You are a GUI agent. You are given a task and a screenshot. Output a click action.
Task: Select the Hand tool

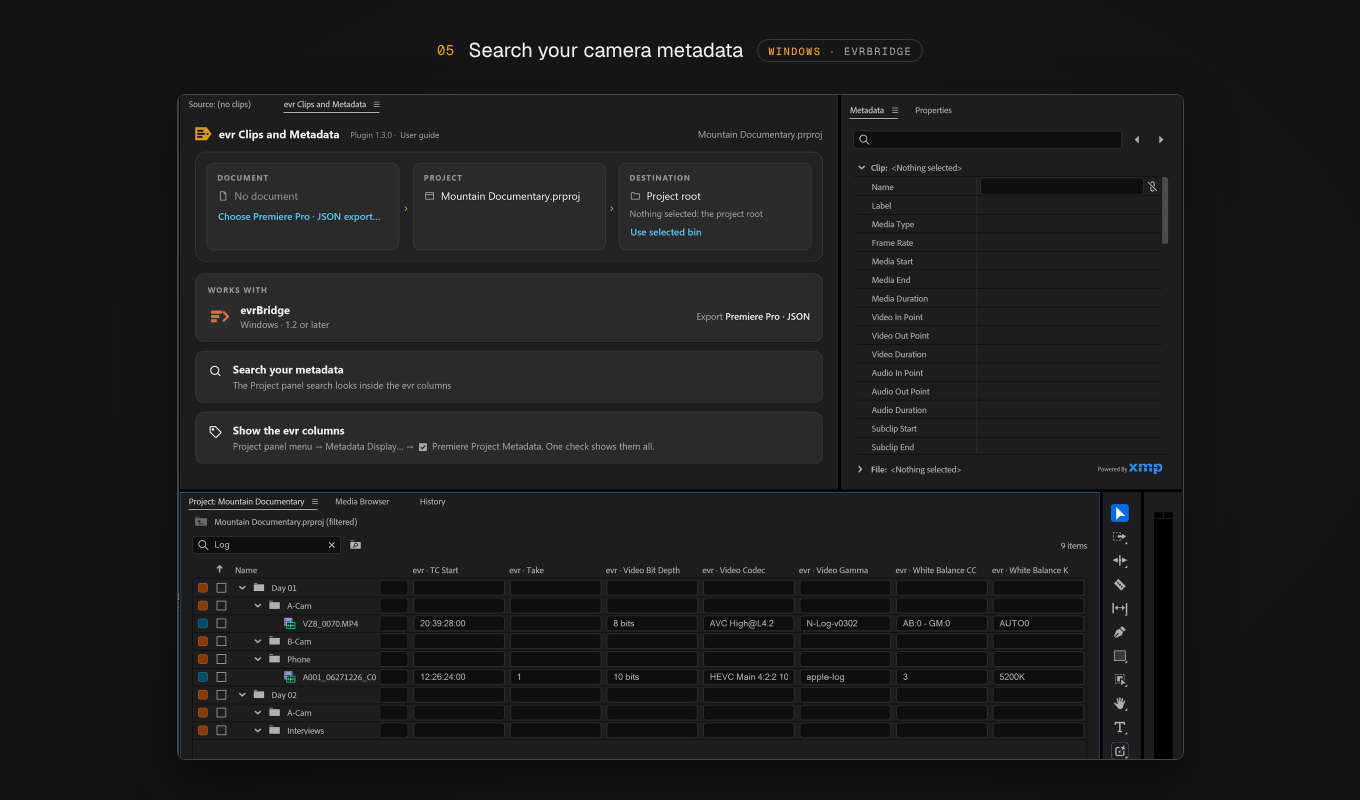tap(1120, 704)
